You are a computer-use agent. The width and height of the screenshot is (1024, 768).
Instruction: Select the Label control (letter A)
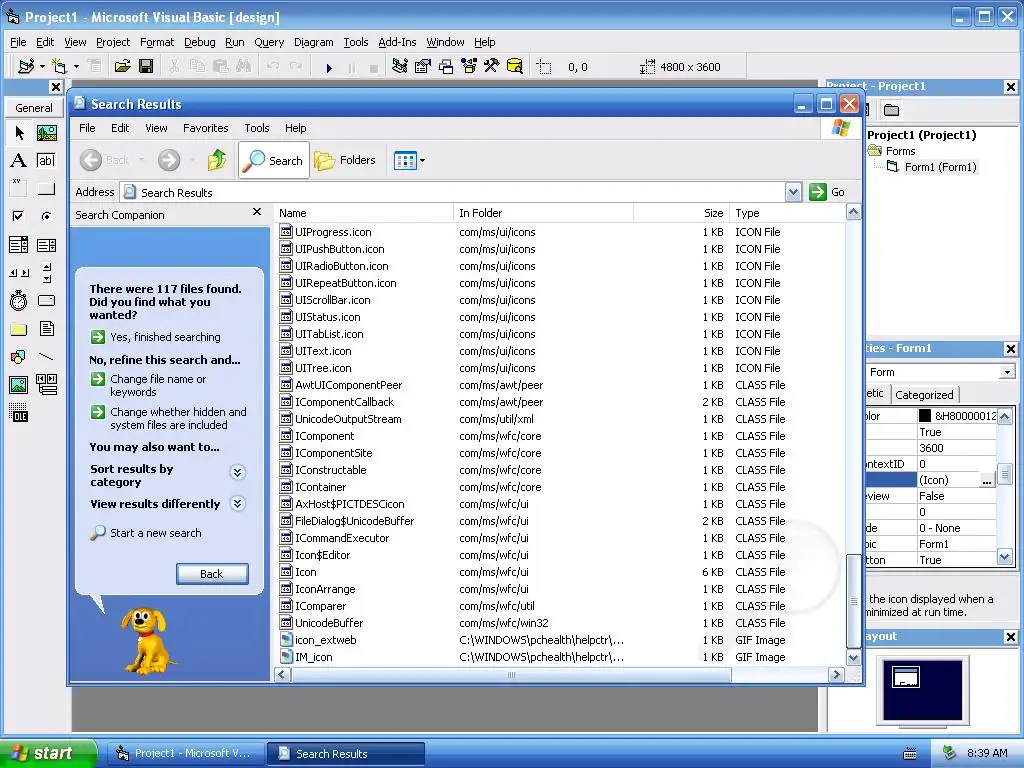19,161
